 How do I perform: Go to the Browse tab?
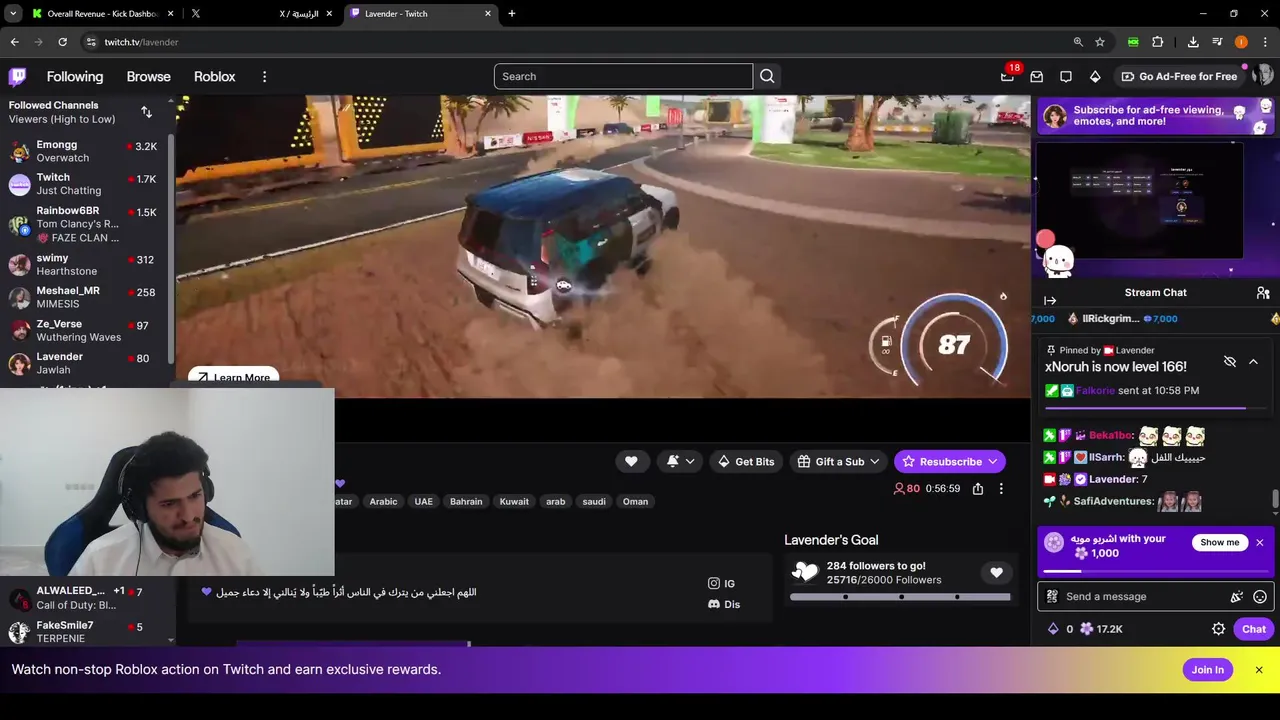pyautogui.click(x=148, y=77)
